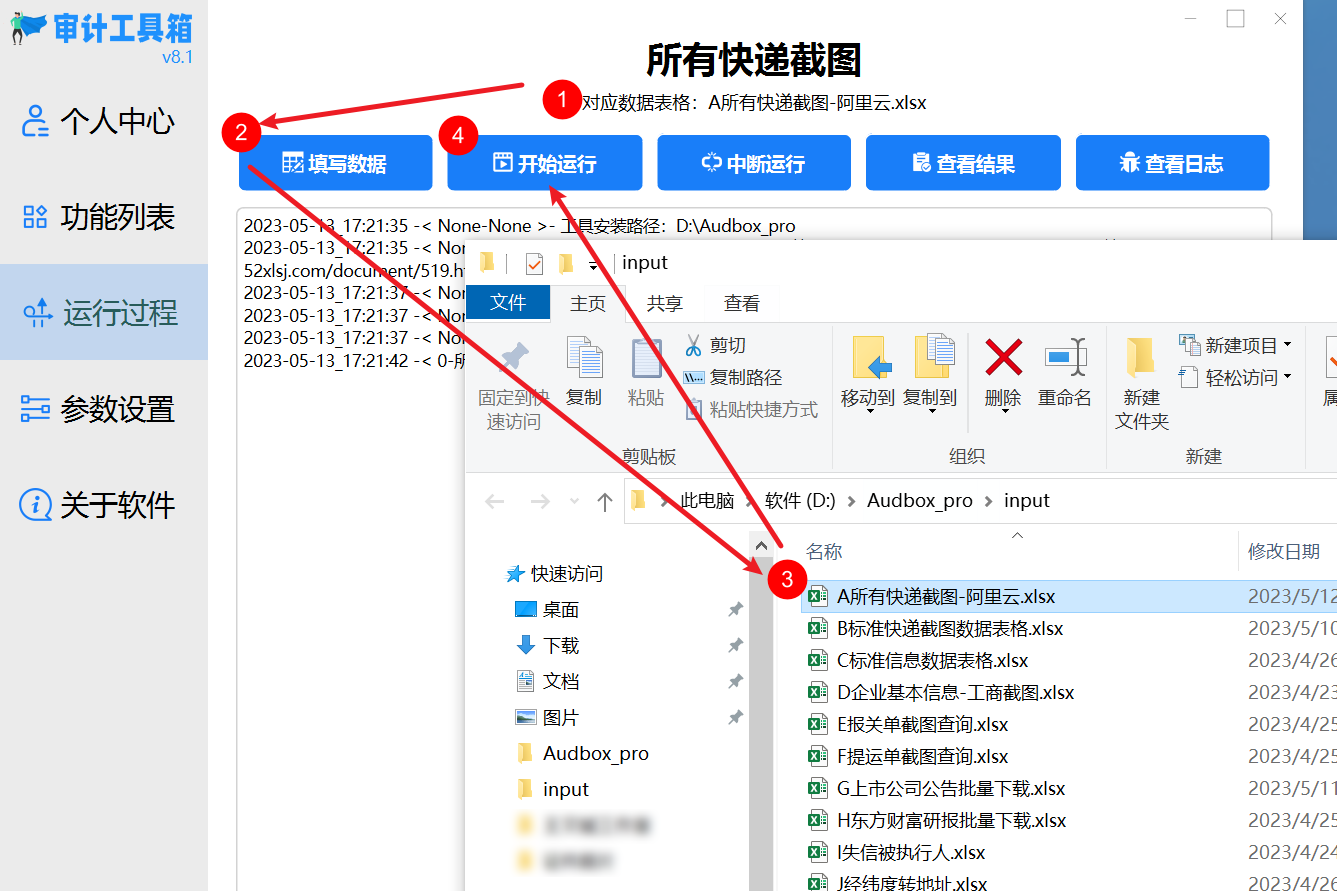Click the 查看结果 button

[962, 163]
